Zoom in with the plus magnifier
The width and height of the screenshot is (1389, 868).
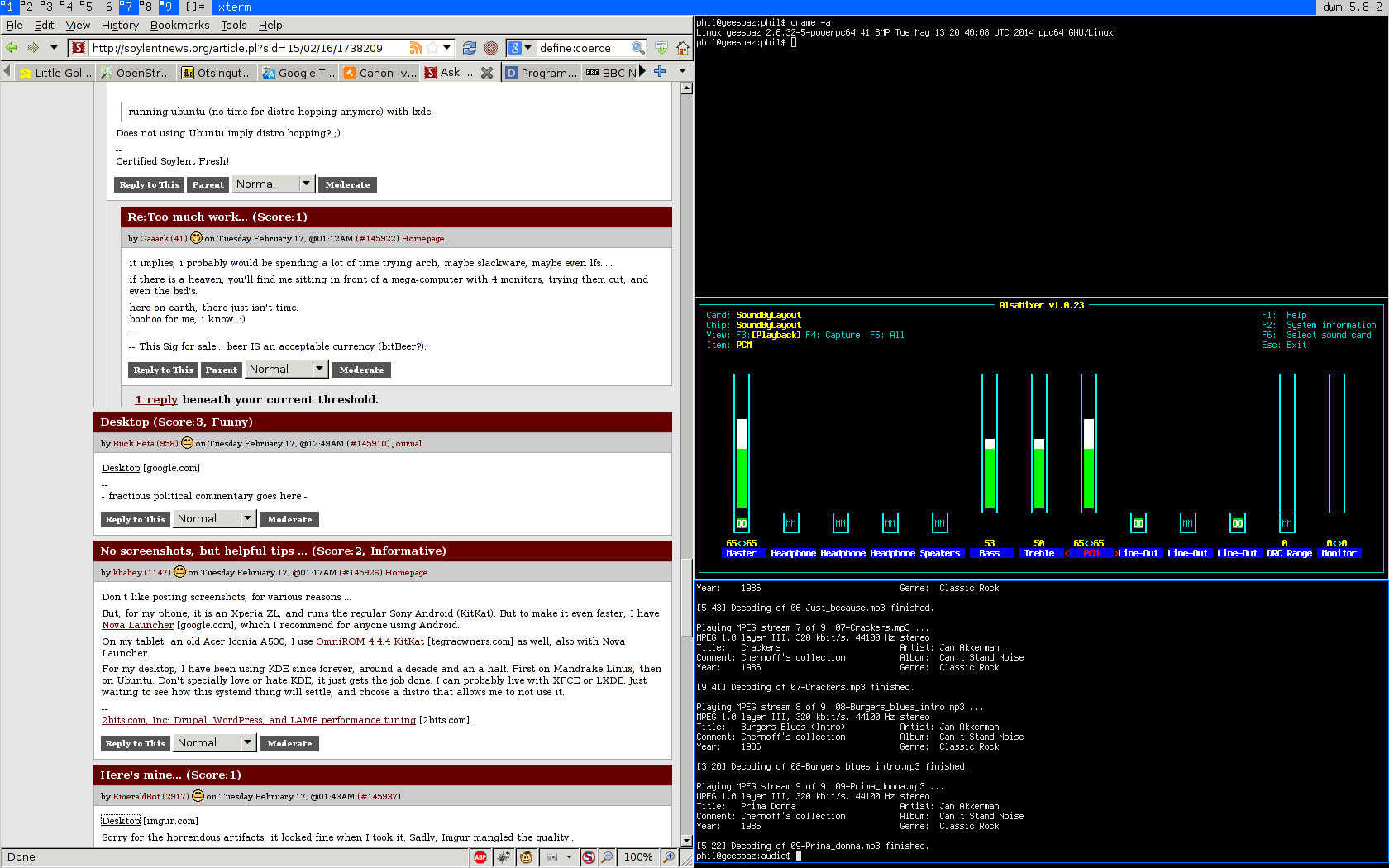669,857
